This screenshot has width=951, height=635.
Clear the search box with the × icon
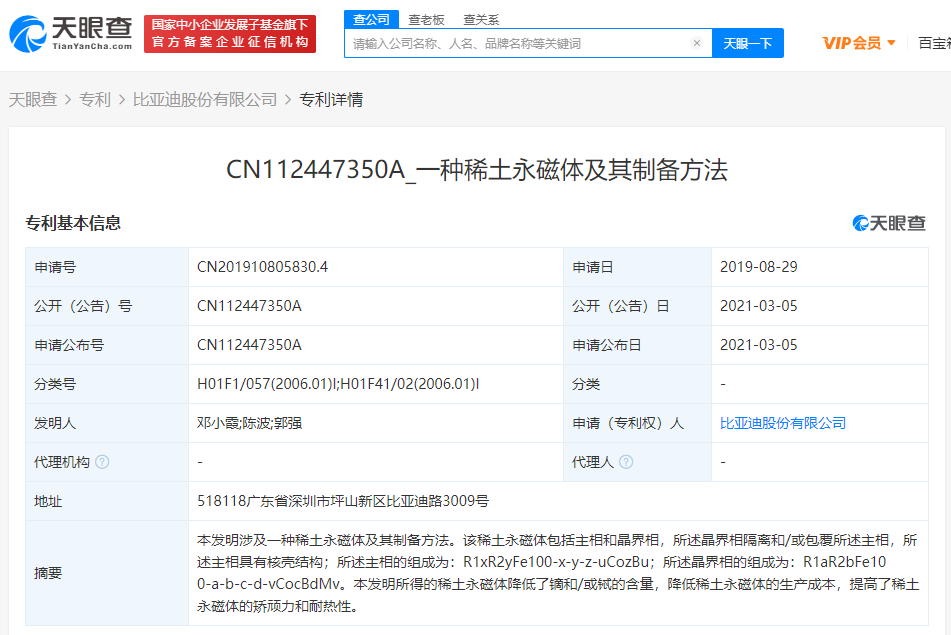pyautogui.click(x=697, y=43)
